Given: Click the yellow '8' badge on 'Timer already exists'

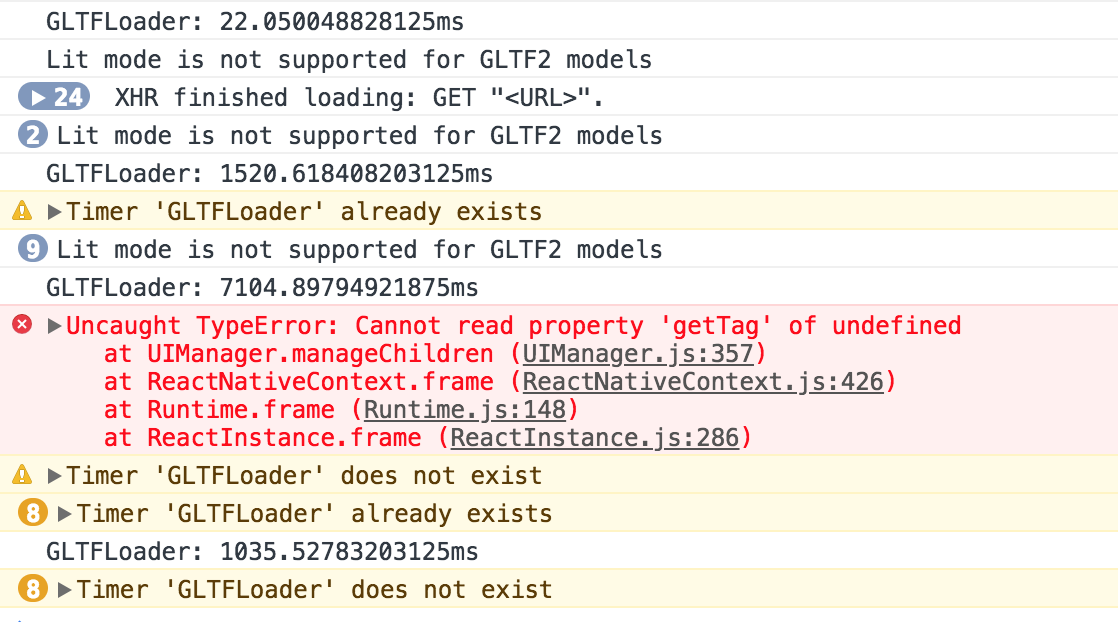Looking at the screenshot, I should [33, 513].
